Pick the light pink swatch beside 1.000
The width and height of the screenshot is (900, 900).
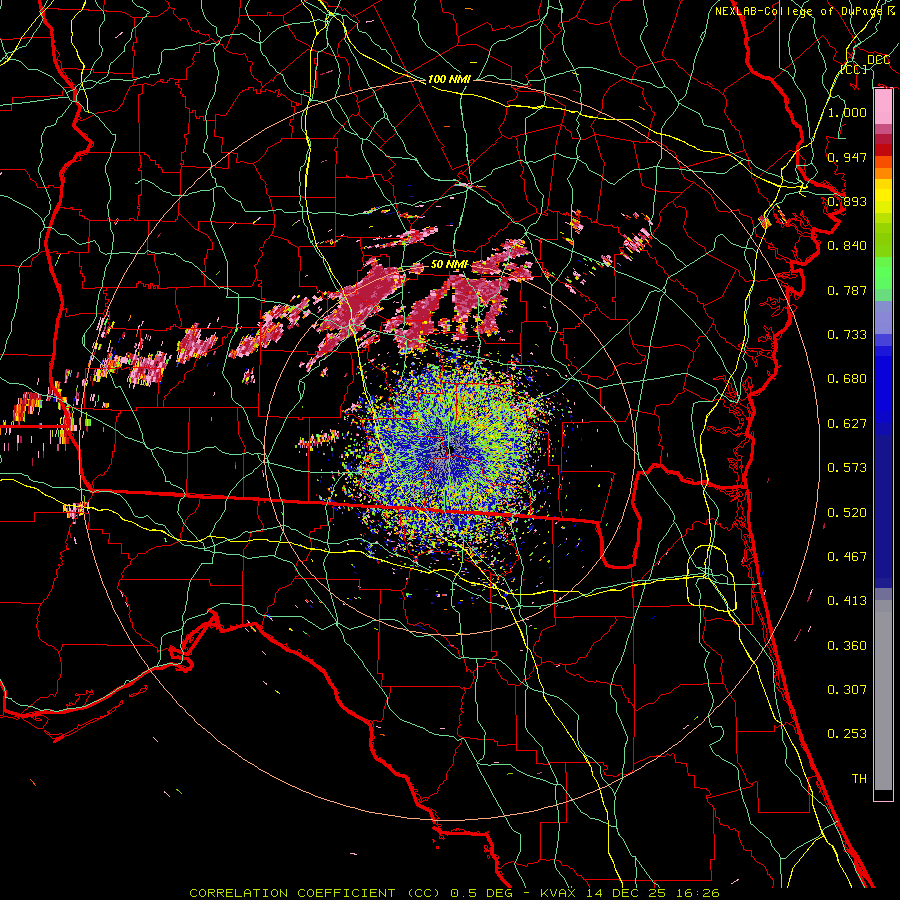coord(883,107)
